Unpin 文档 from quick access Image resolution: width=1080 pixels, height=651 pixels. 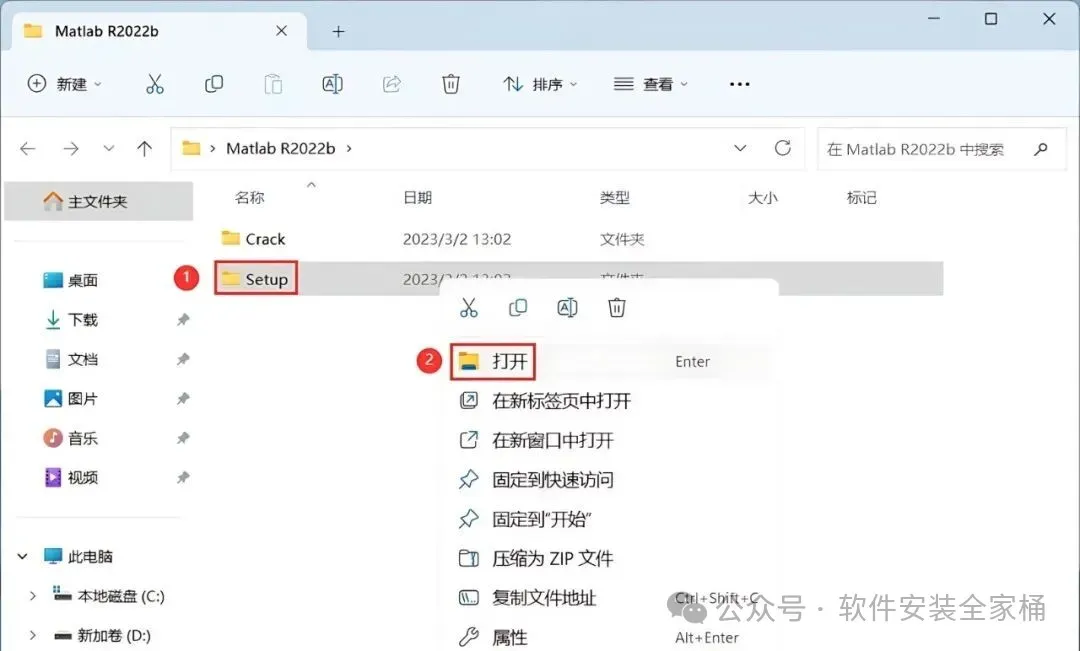(x=183, y=359)
